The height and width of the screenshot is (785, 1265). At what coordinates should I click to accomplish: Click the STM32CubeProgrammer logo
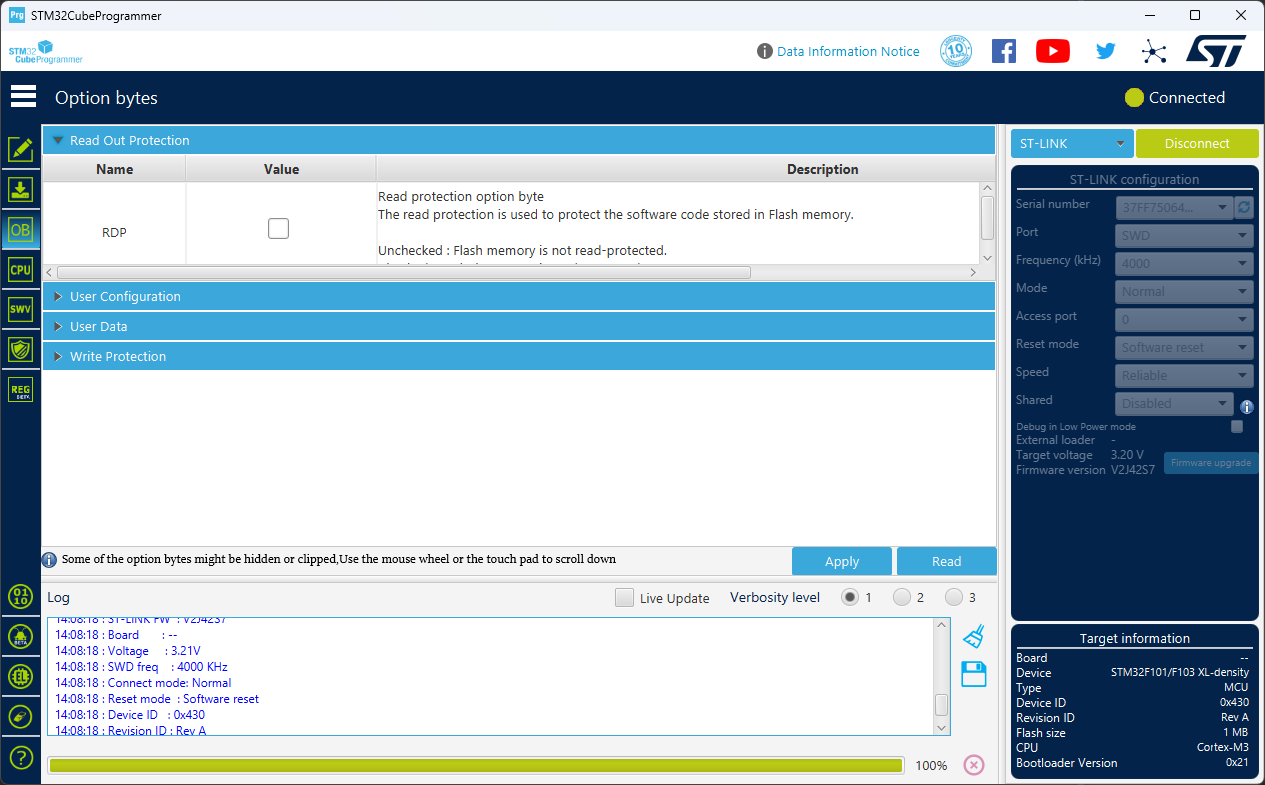coord(46,52)
